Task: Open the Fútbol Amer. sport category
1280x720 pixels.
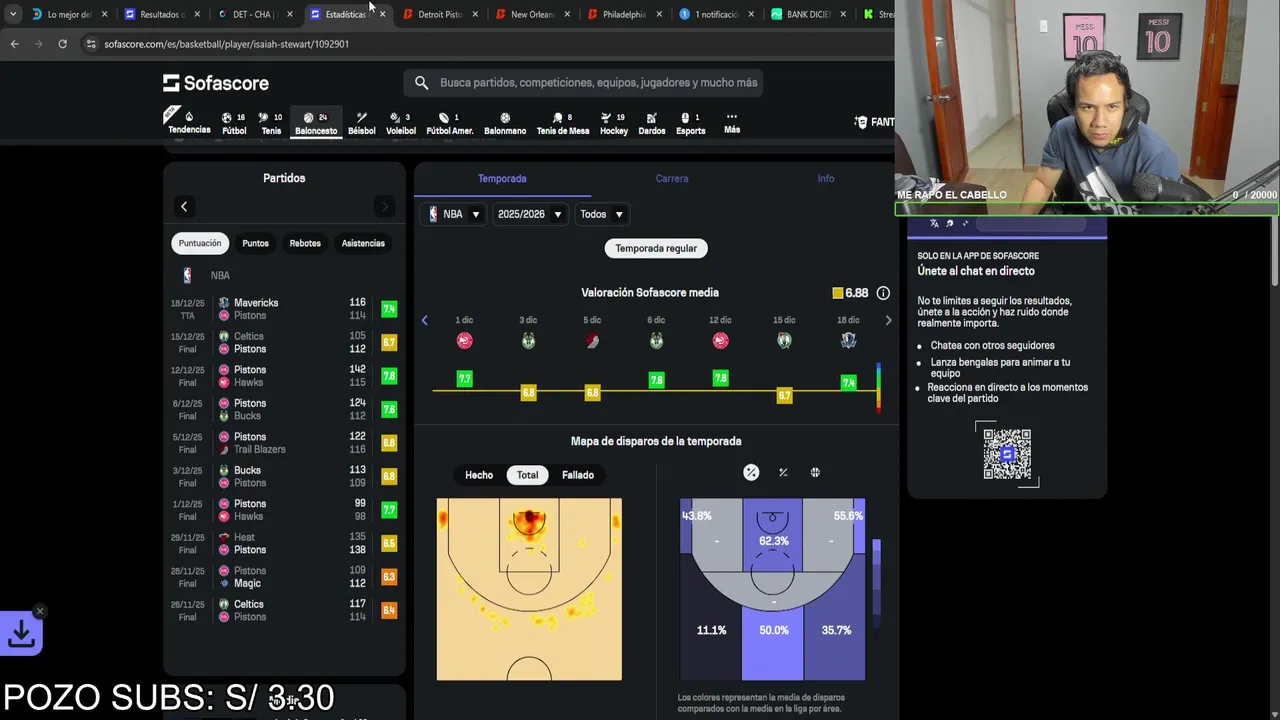Action: click(x=450, y=123)
